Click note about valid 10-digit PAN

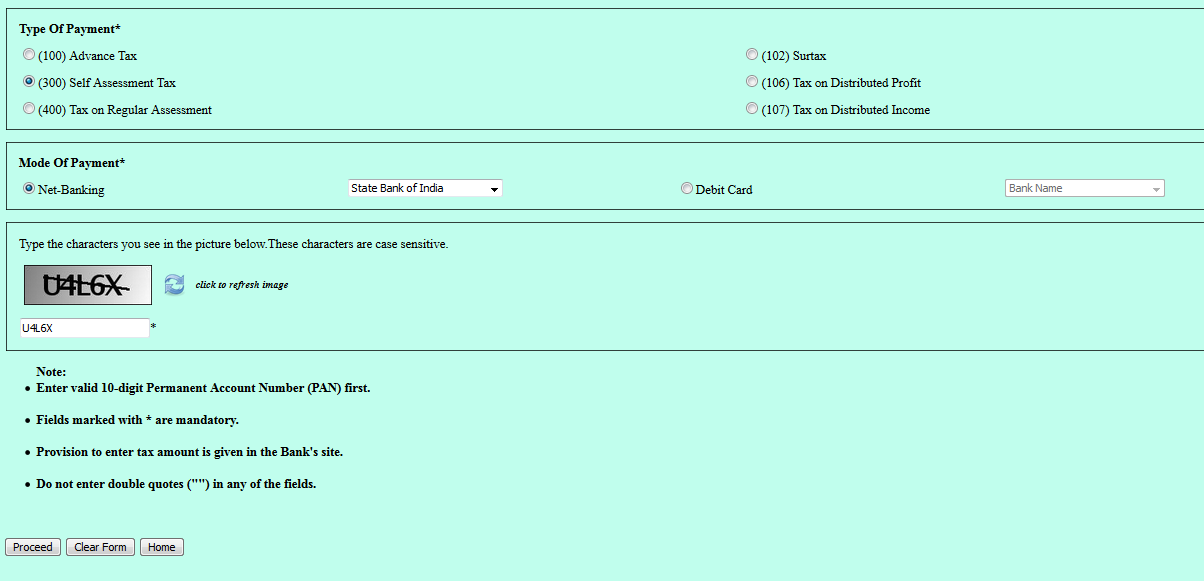[203, 388]
